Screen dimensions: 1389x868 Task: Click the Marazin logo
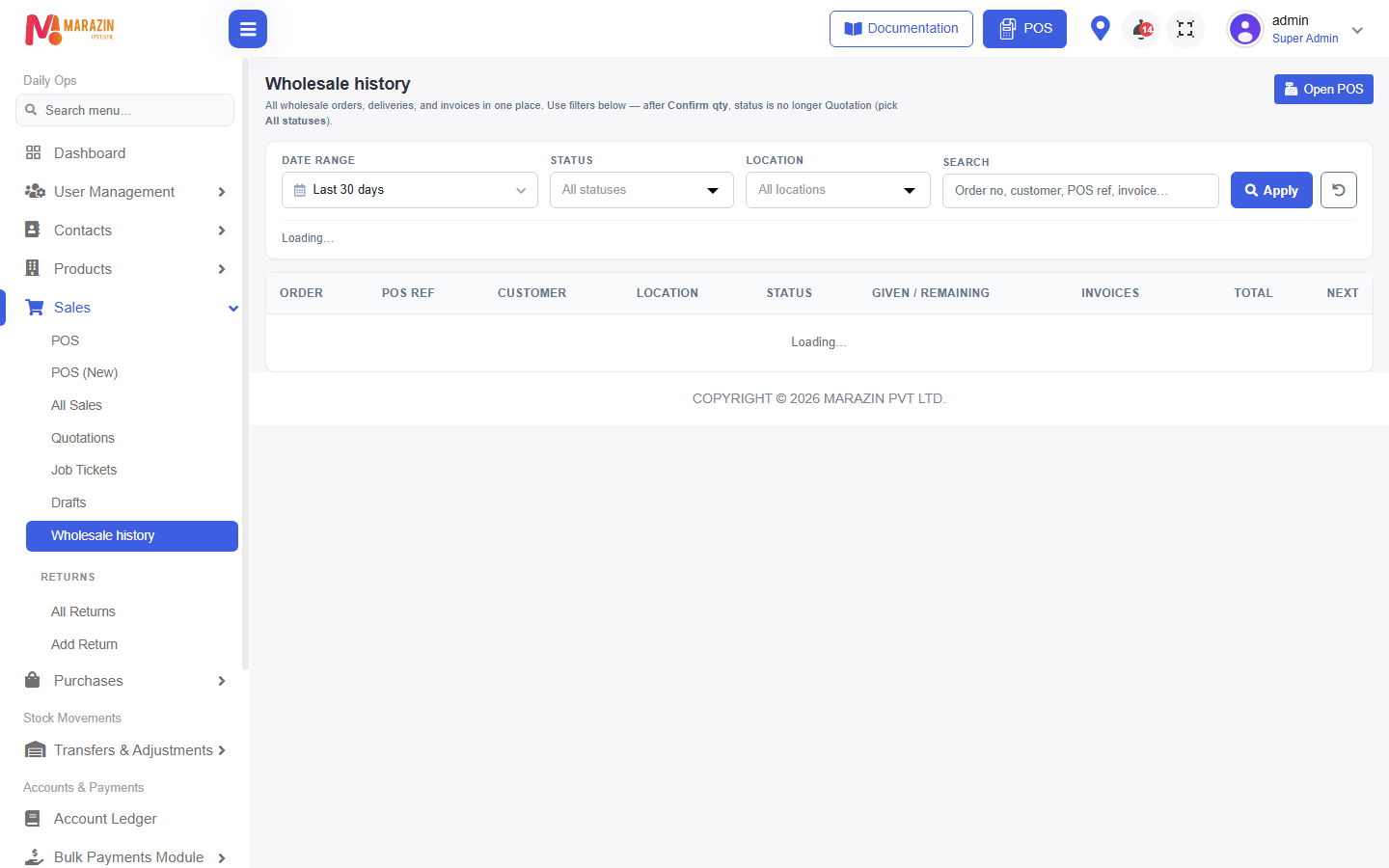(69, 29)
